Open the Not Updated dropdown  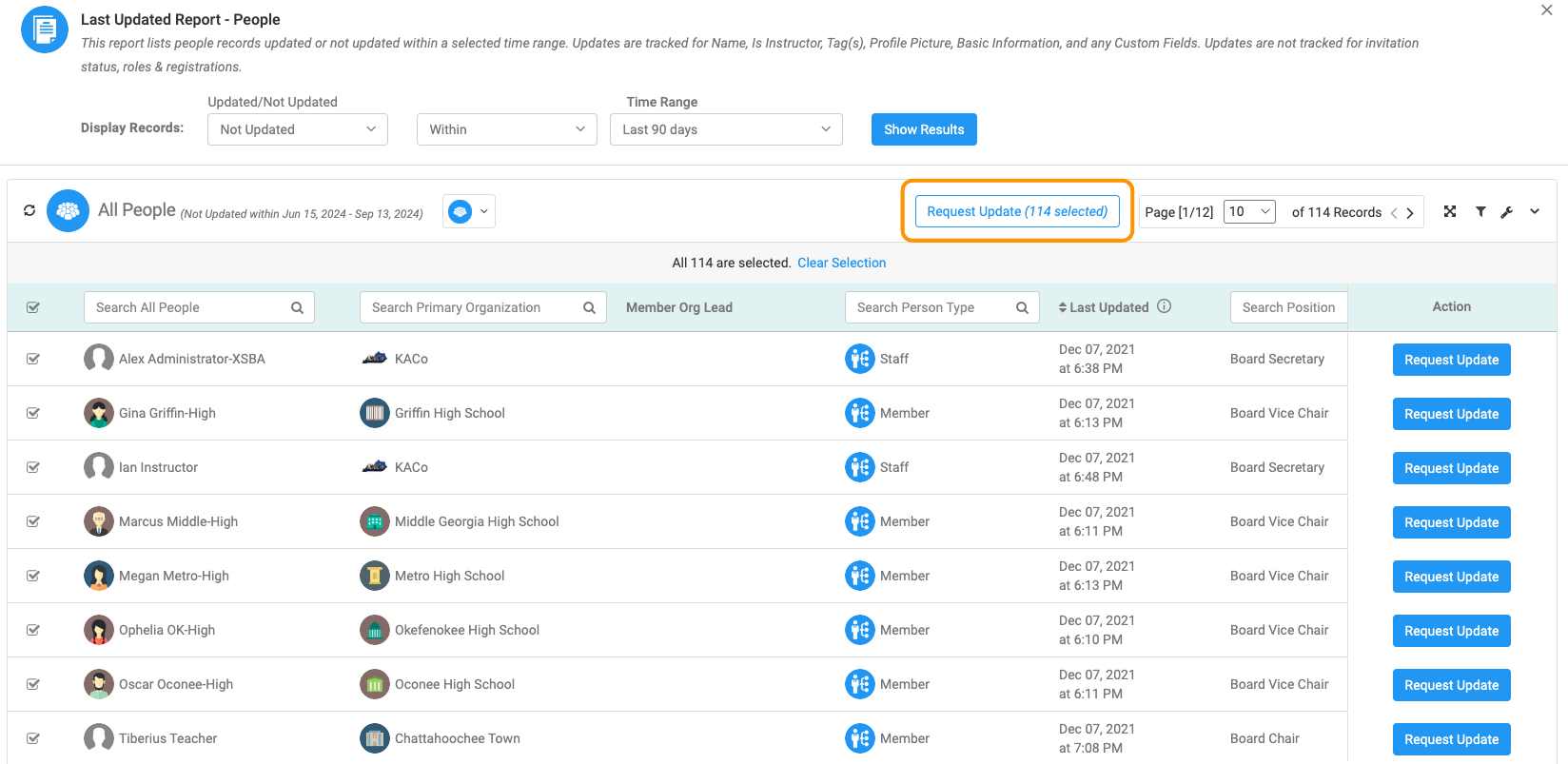click(x=298, y=129)
